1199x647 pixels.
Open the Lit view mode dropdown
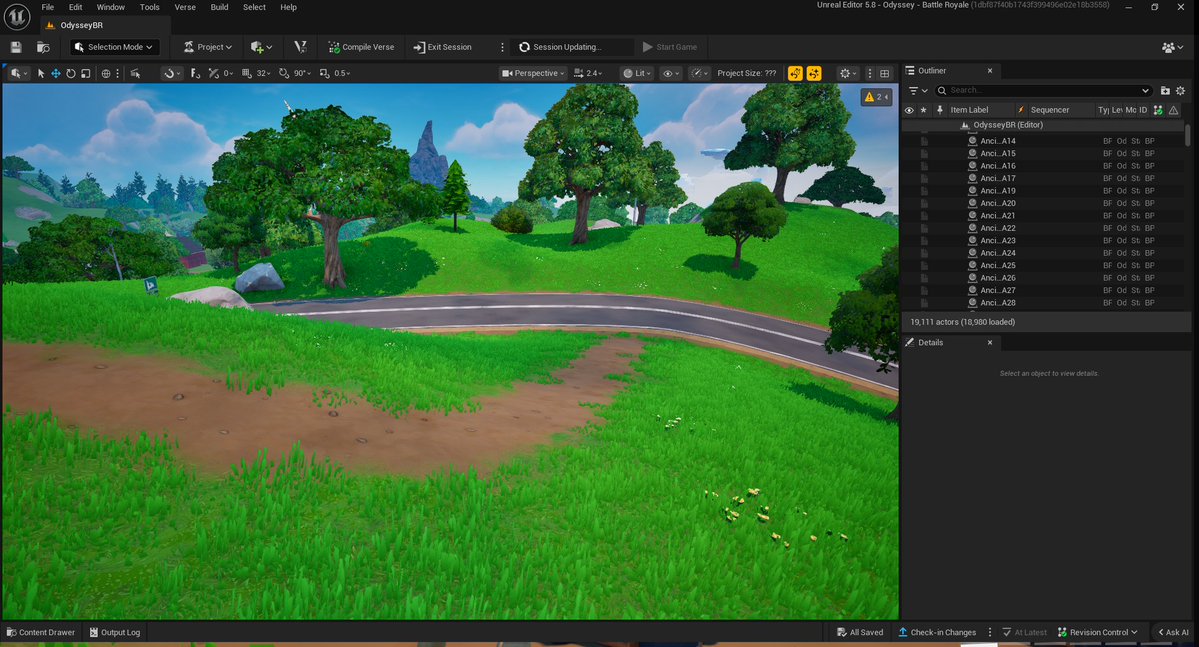(637, 73)
